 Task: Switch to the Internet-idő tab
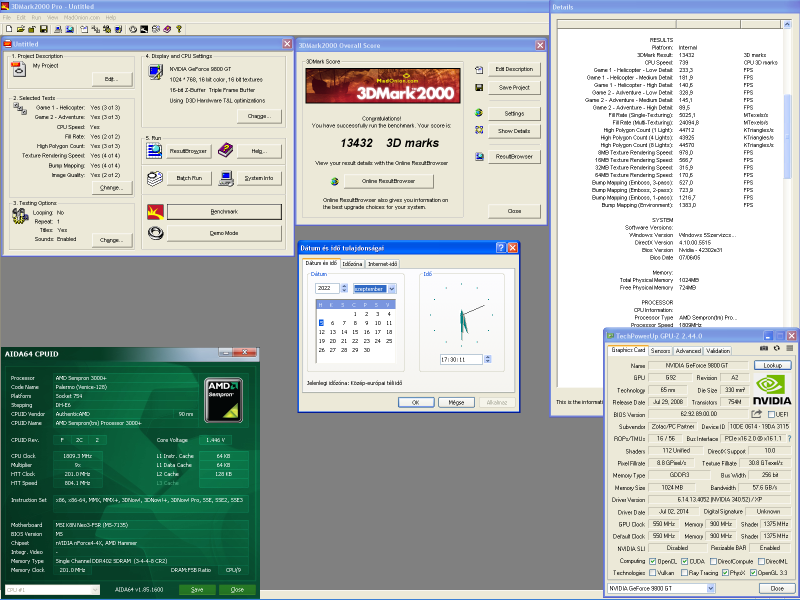[x=383, y=264]
